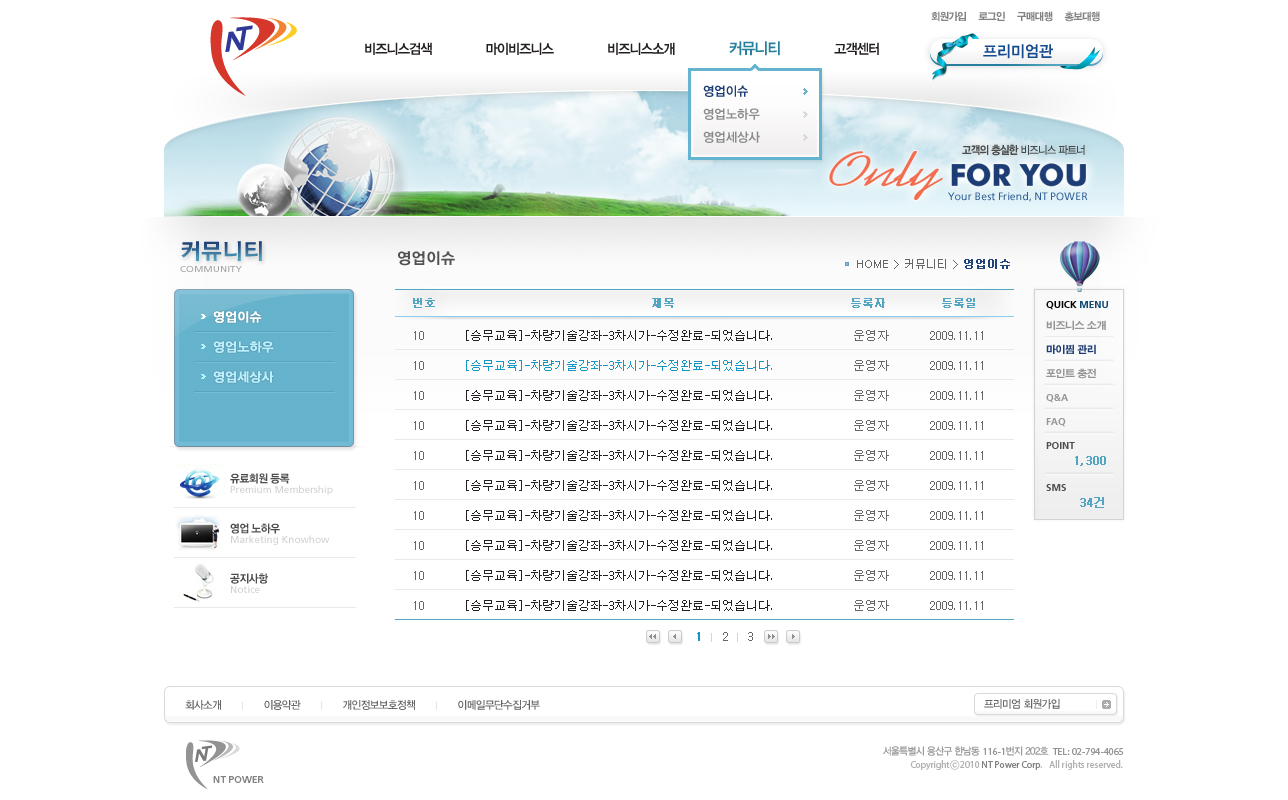Click the 유료회원 등록 globe icon
The height and width of the screenshot is (800, 1288).
tap(199, 484)
